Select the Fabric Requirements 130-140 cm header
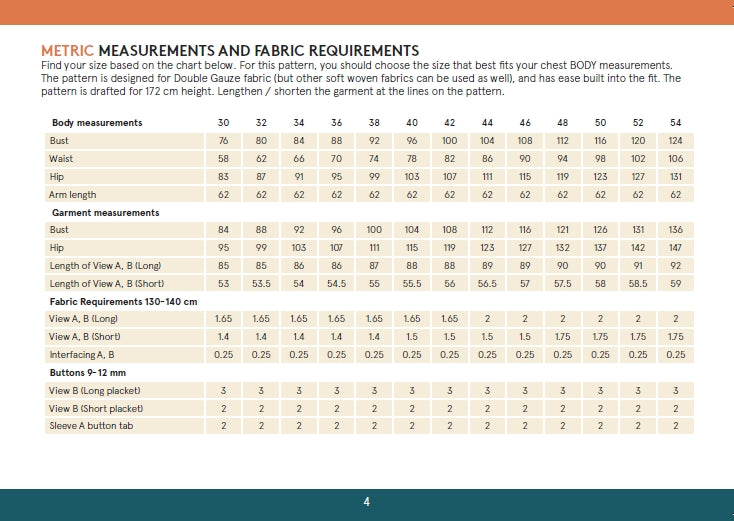 pos(124,301)
